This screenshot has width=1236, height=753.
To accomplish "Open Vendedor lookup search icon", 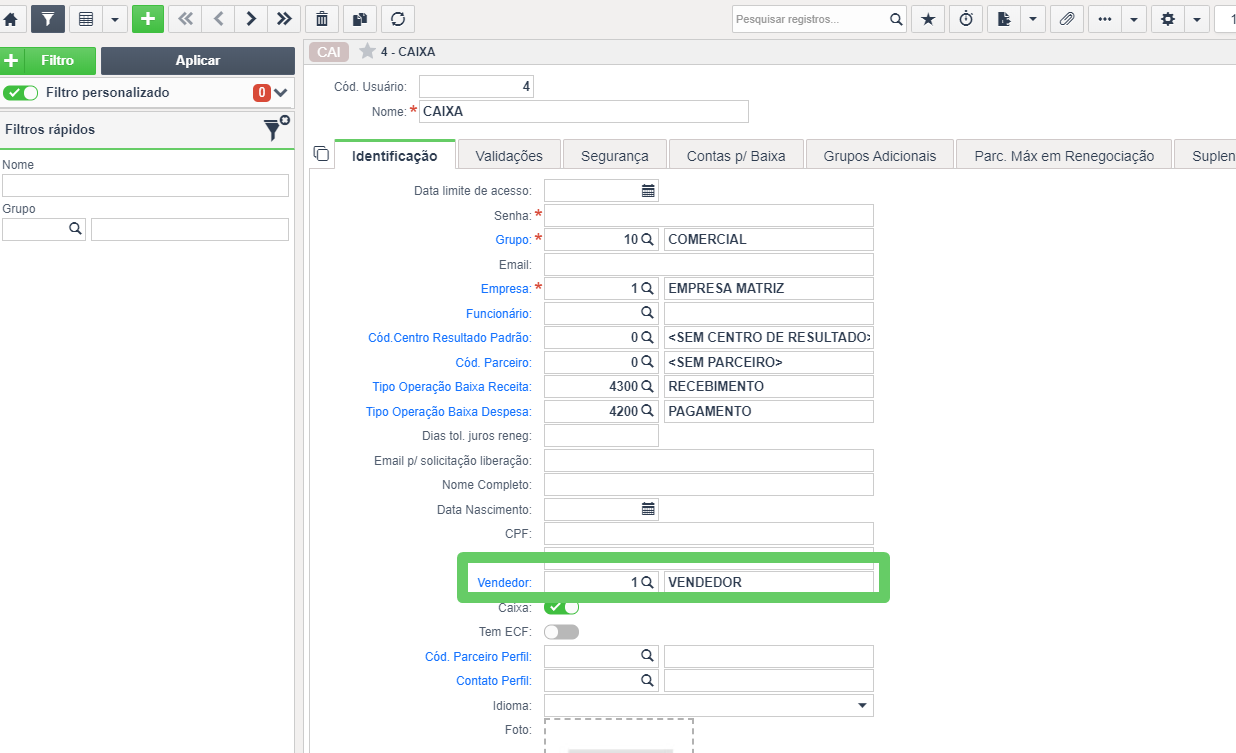I will pos(648,582).
